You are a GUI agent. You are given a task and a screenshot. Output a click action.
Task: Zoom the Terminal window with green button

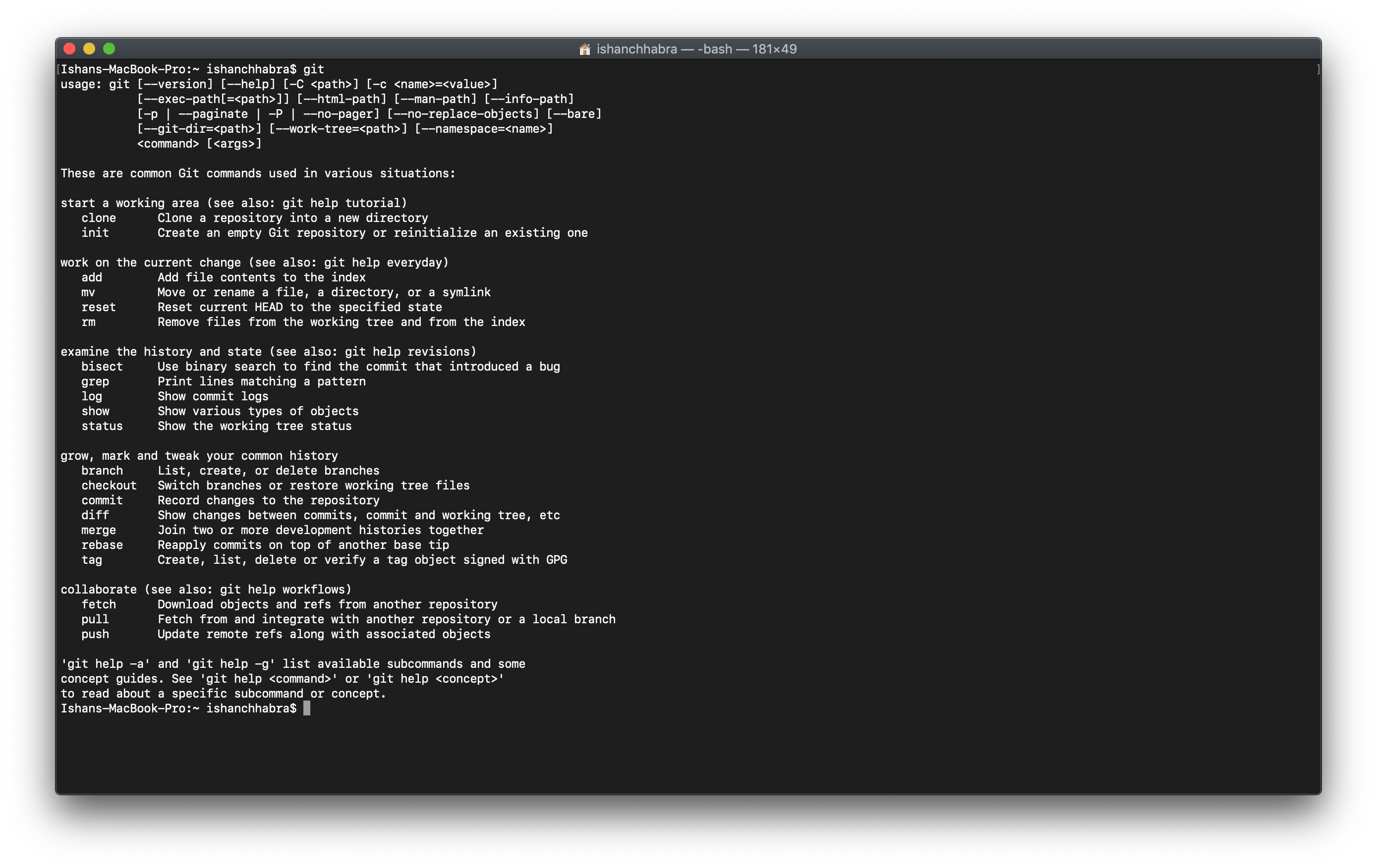109,49
